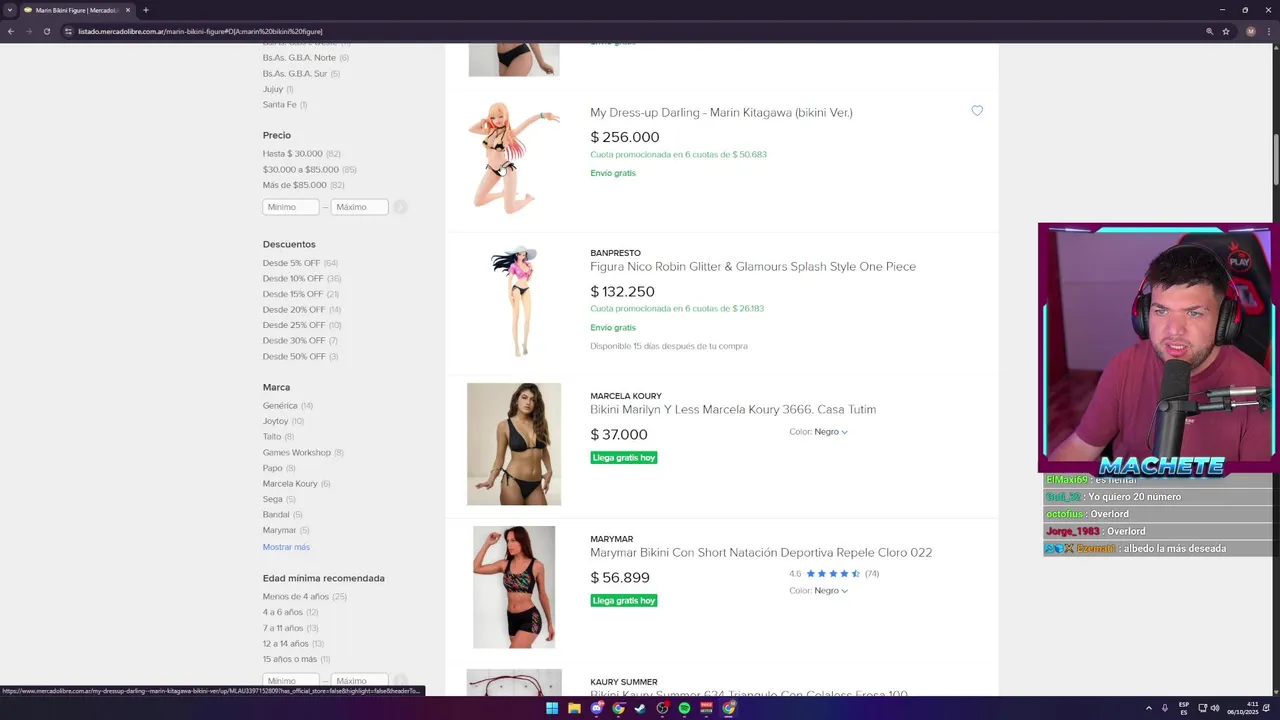Image resolution: width=1280 pixels, height=720 pixels.
Task: Filter by Hasta $ 30.000 price
Action: point(293,154)
